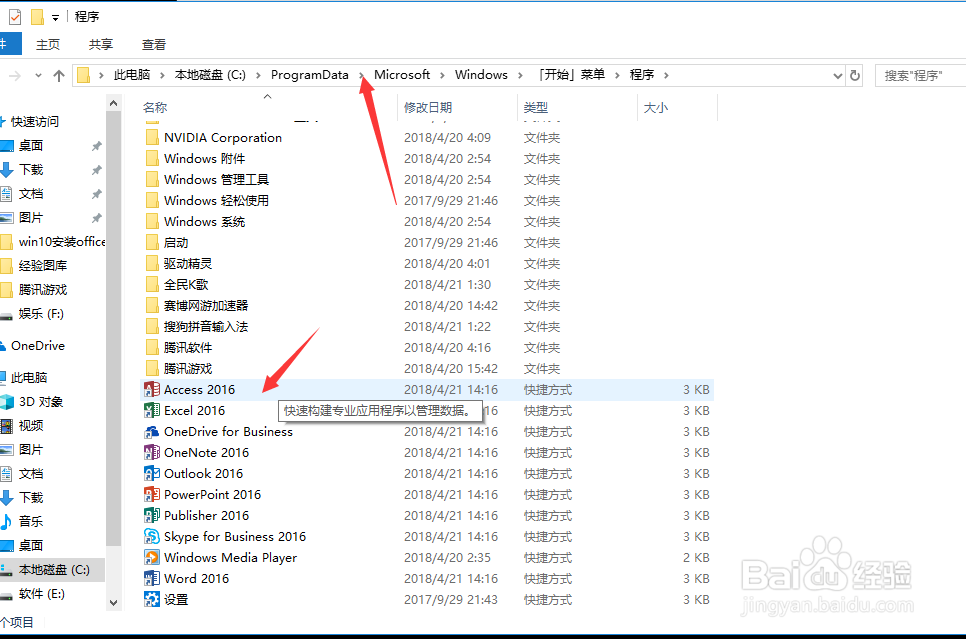
Task: Open Excel 2016 shortcut icon
Action: [x=152, y=410]
